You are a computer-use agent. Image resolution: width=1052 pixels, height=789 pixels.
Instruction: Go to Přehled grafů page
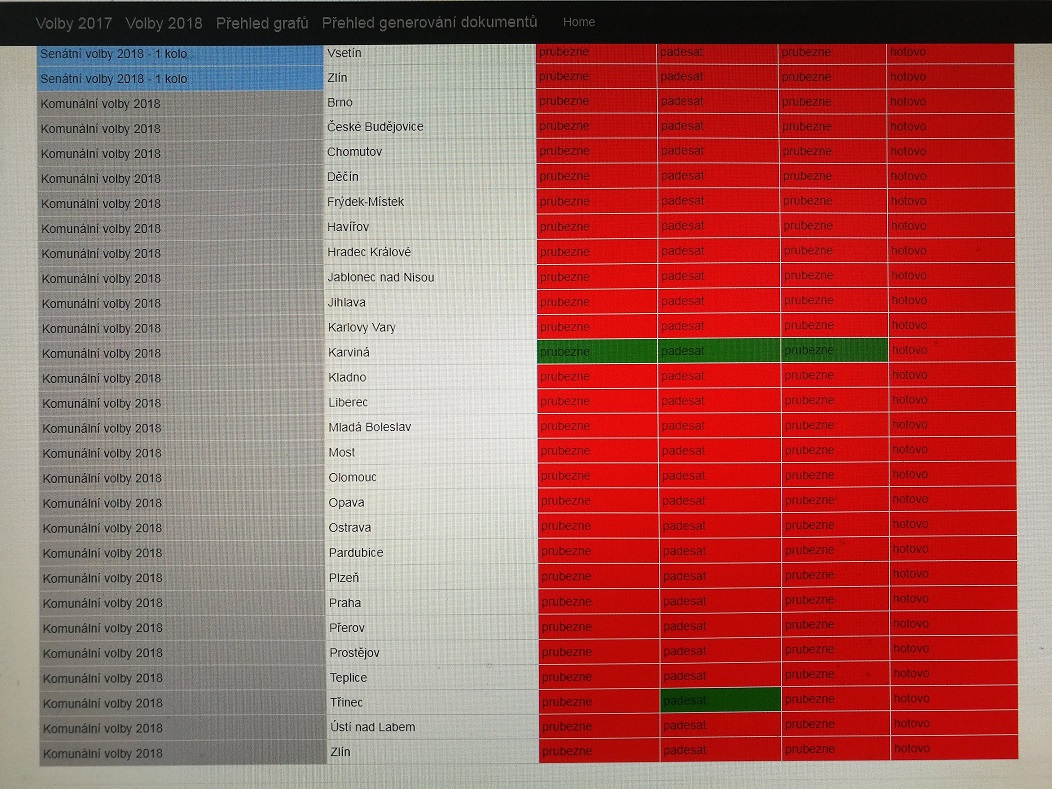[x=262, y=23]
